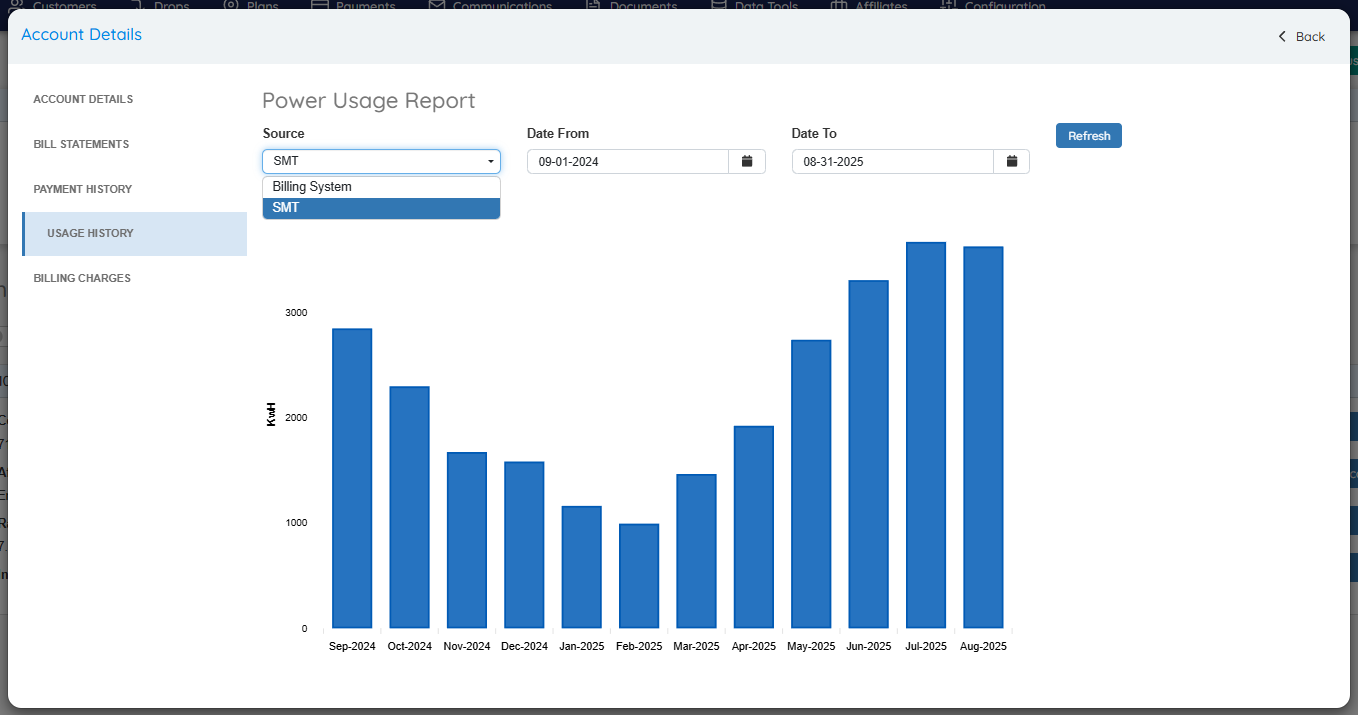Click the Feb-2025 usage bar

click(x=639, y=576)
